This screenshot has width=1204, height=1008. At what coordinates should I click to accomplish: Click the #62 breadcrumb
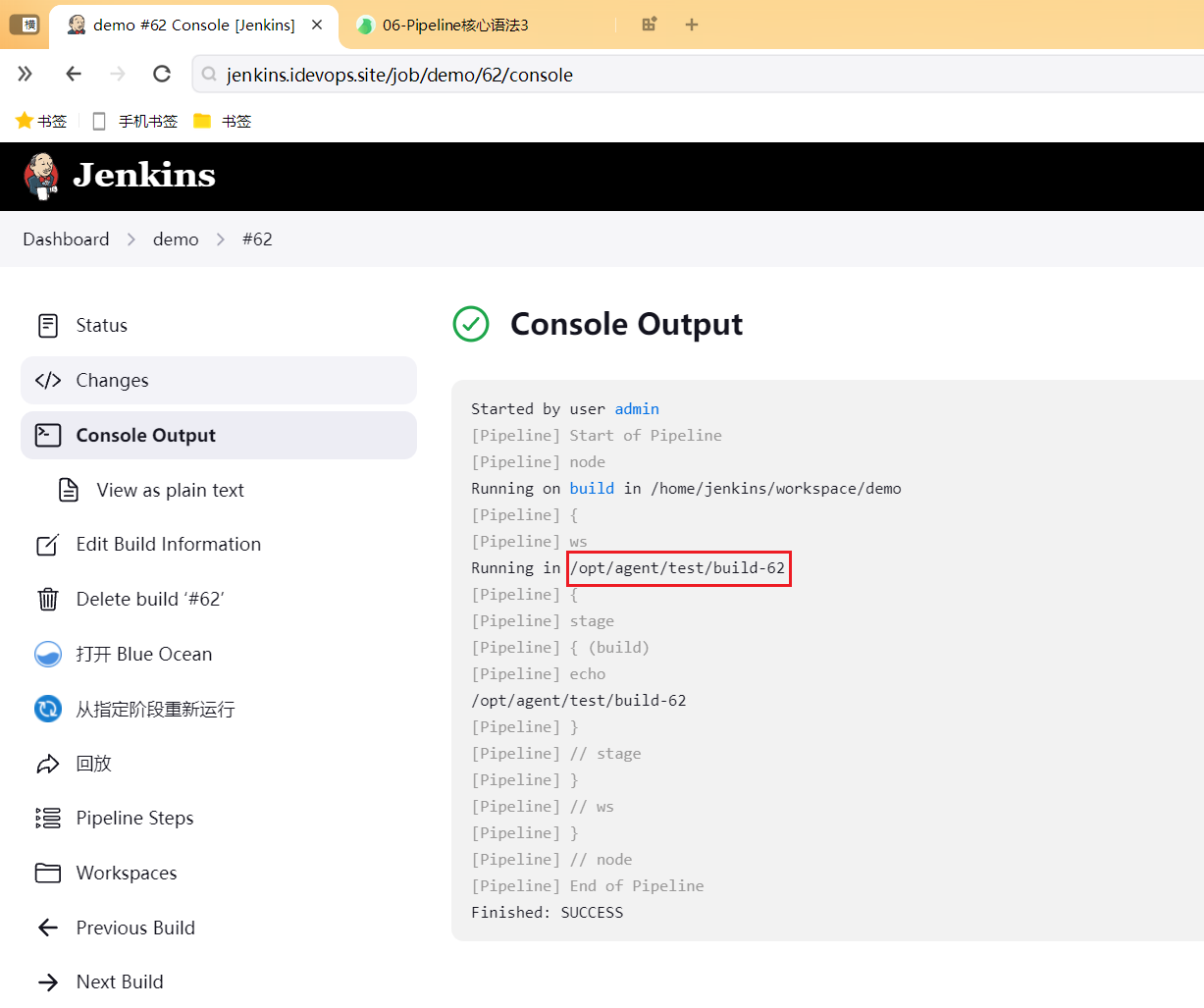tap(257, 239)
